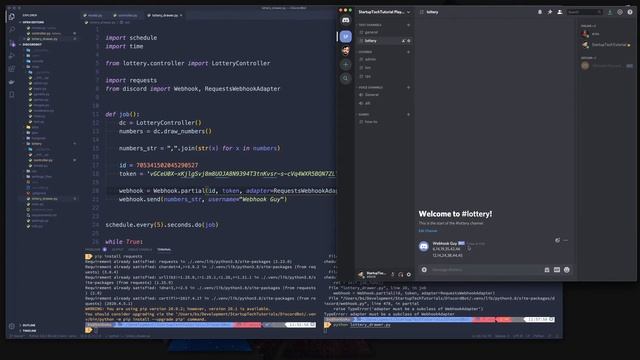The image size is (640, 360).
Task: Collapse Voice Channels category in Discord
Action: click(371, 87)
